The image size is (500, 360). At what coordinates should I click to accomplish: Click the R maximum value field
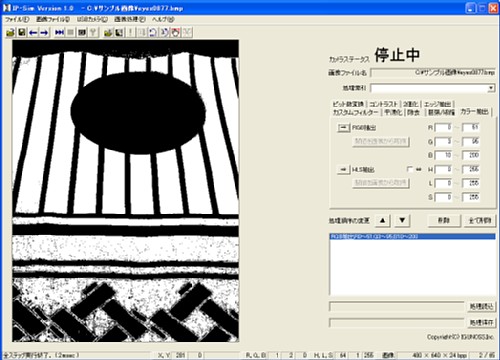[471, 127]
